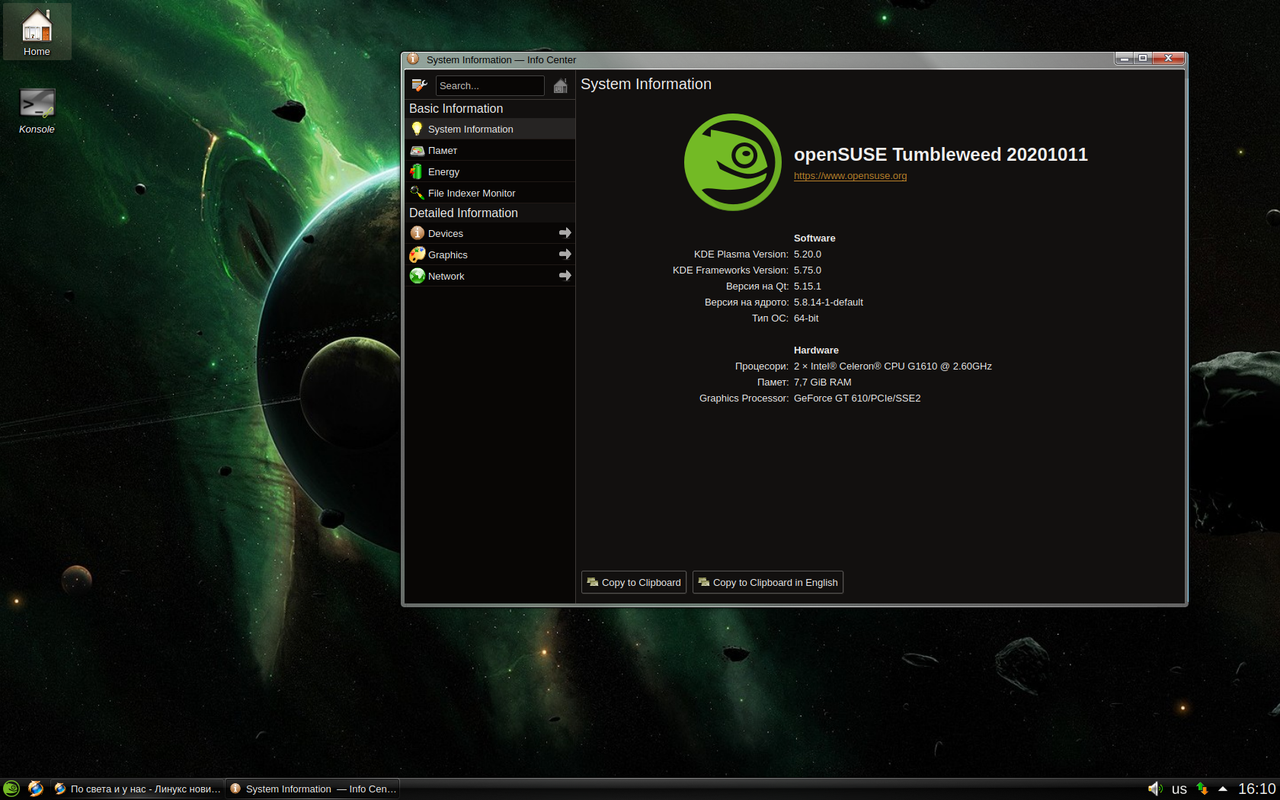This screenshot has width=1280, height=800.
Task: Select the Konsole desktop icon
Action: pyautogui.click(x=37, y=111)
